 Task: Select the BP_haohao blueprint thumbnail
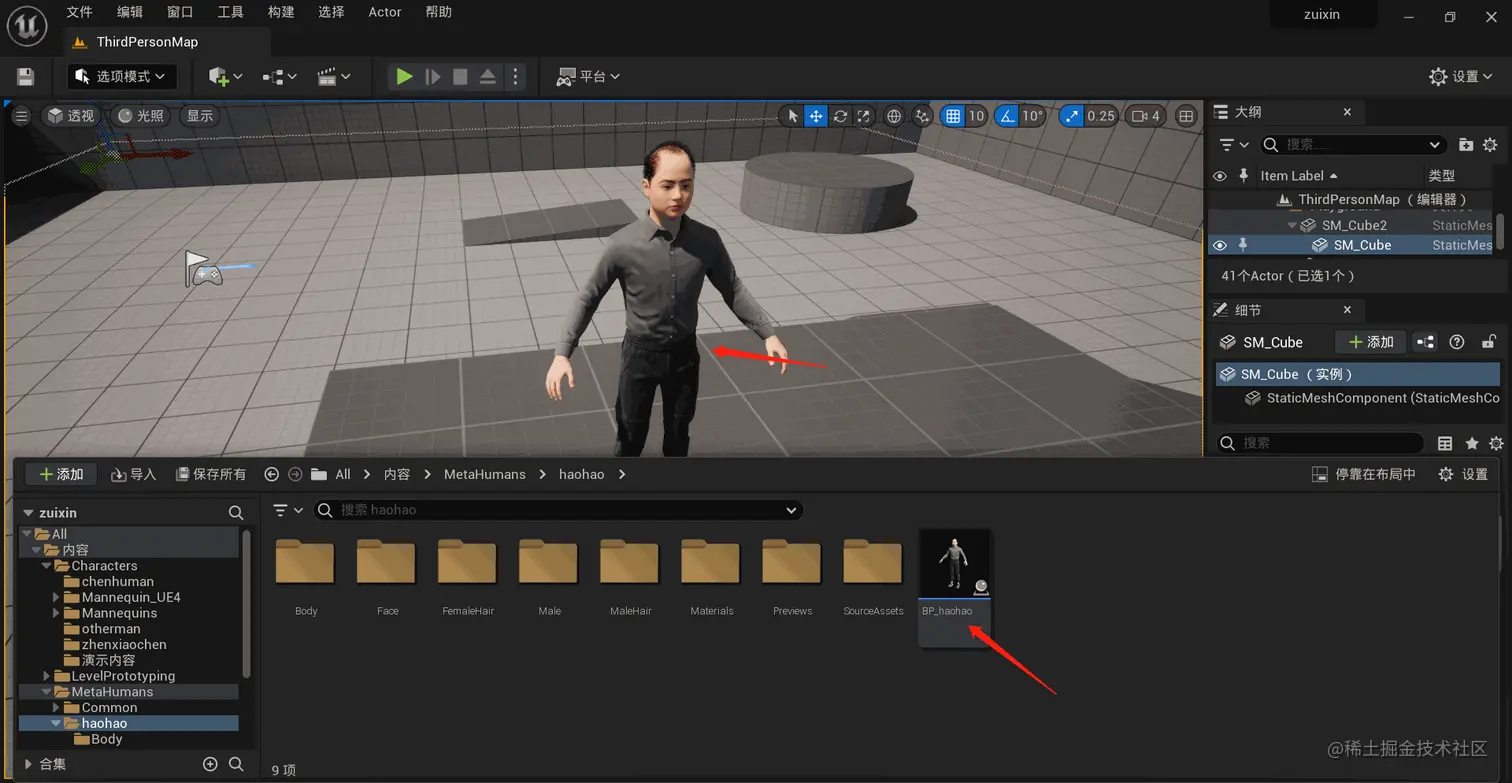[955, 564]
